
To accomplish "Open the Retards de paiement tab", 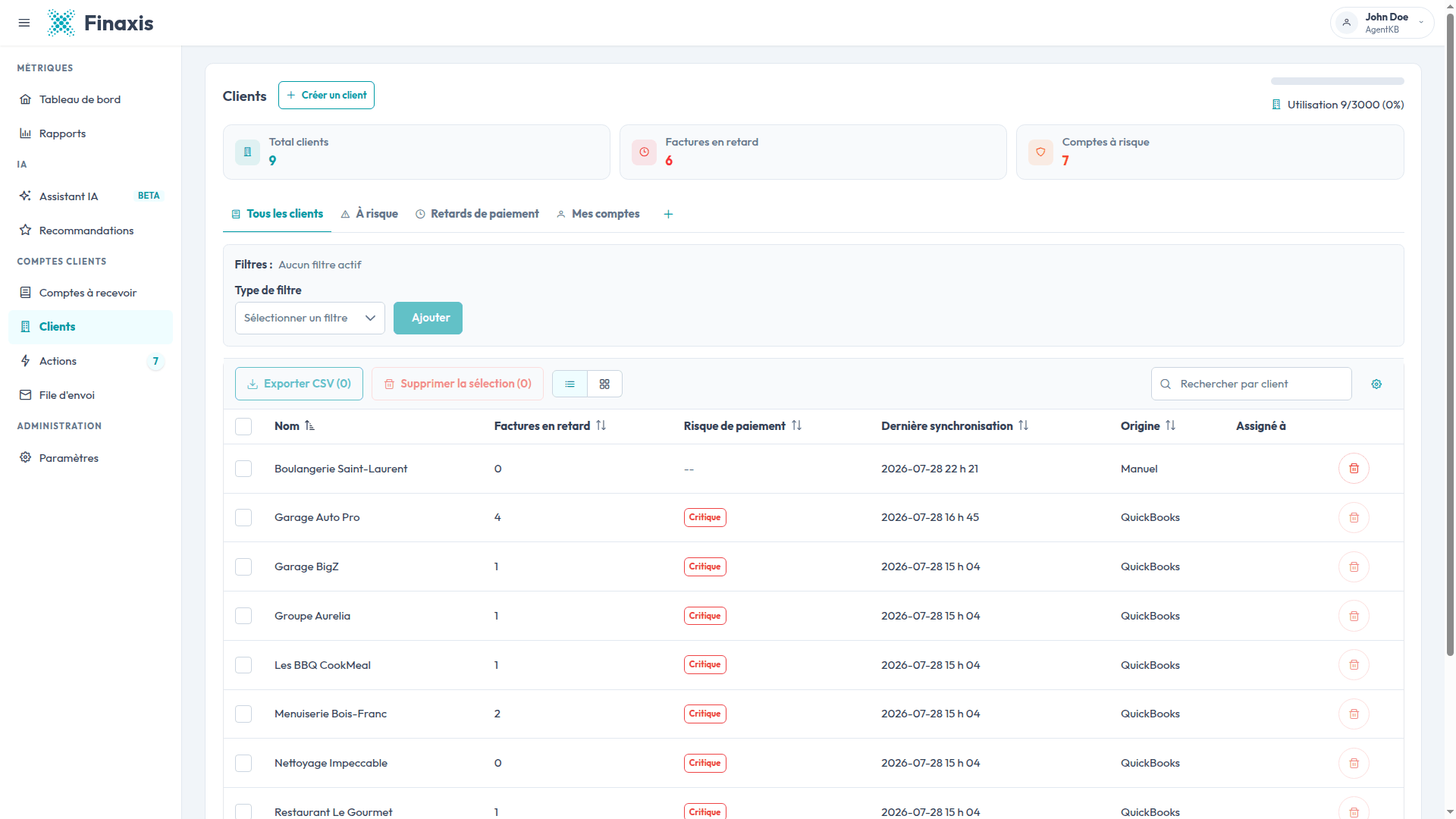I will [477, 214].
